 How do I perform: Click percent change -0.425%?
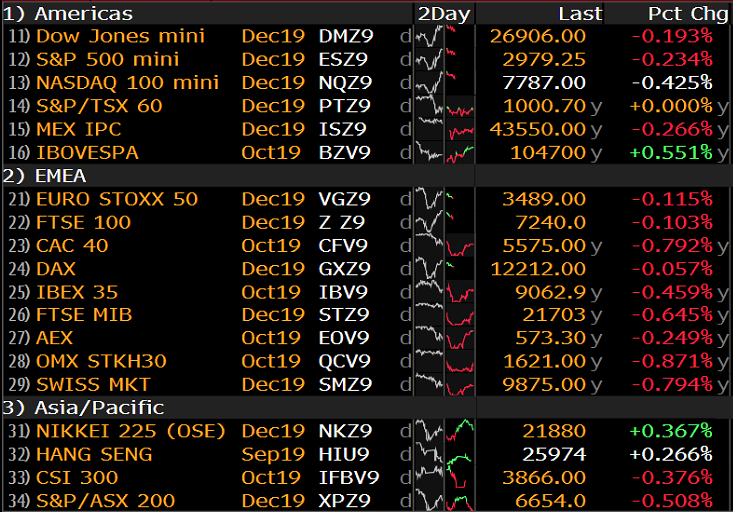coord(672,83)
